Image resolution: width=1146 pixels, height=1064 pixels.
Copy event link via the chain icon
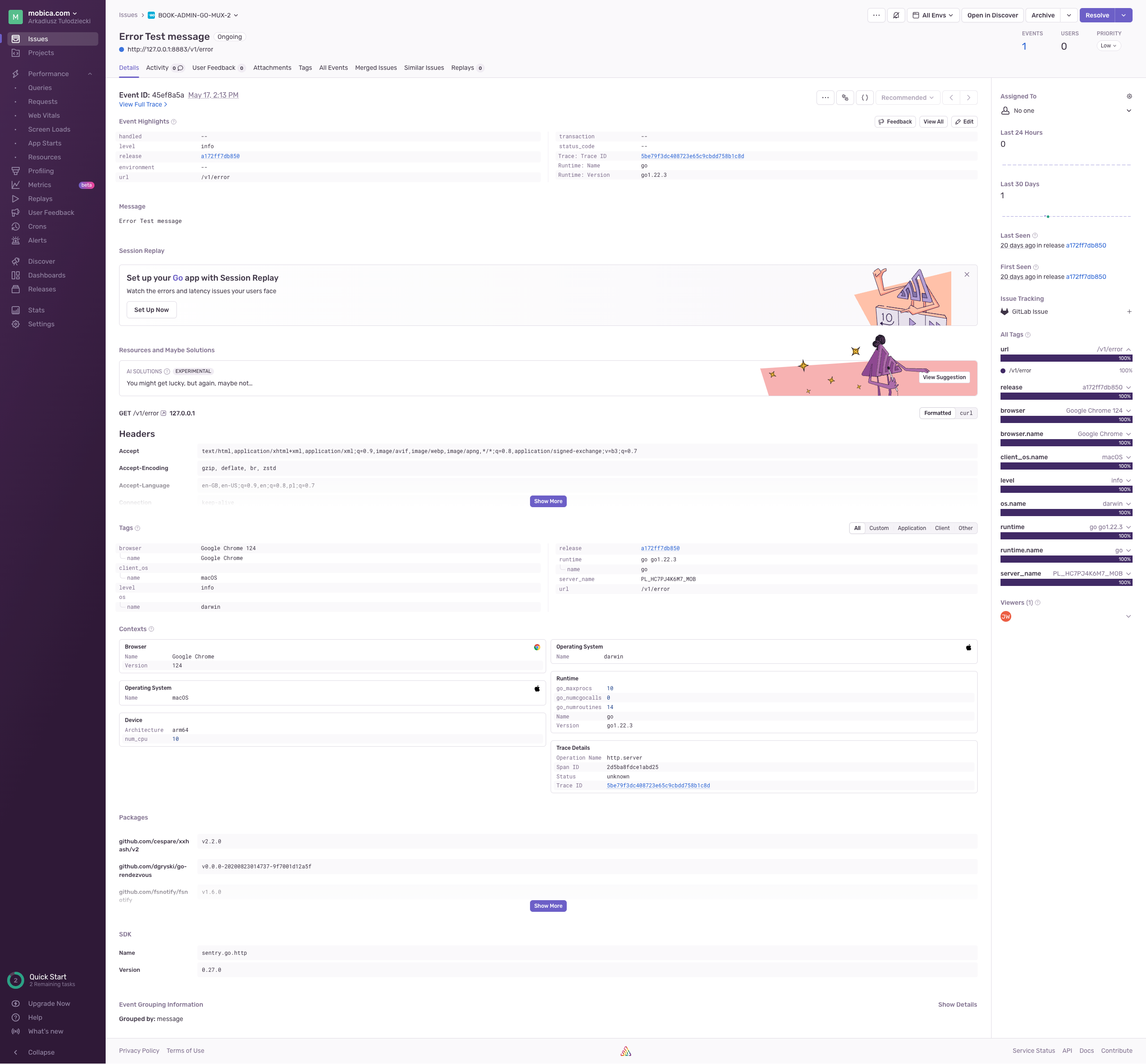[845, 98]
